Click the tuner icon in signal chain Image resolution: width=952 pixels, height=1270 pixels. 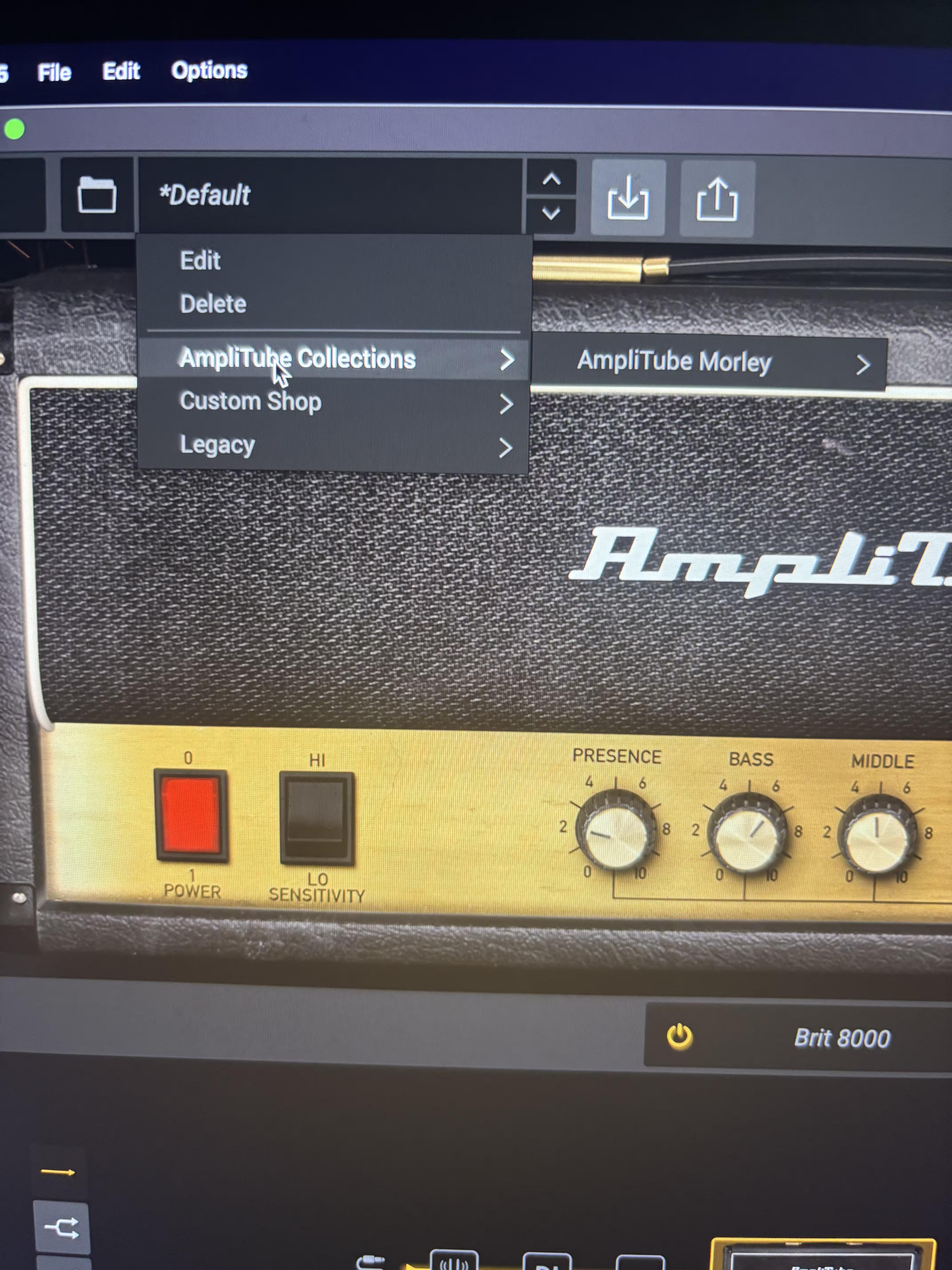point(454,1260)
